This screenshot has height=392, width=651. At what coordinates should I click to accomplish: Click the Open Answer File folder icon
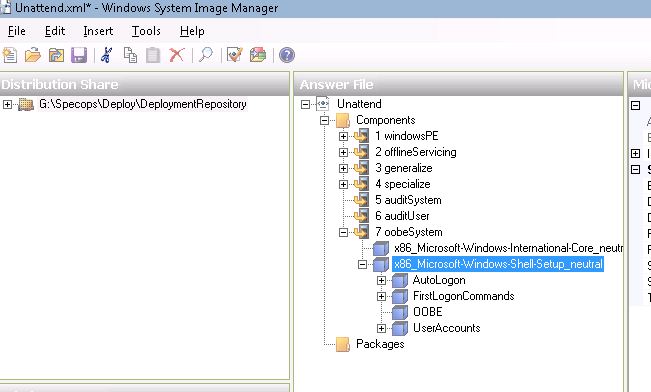tap(33, 55)
